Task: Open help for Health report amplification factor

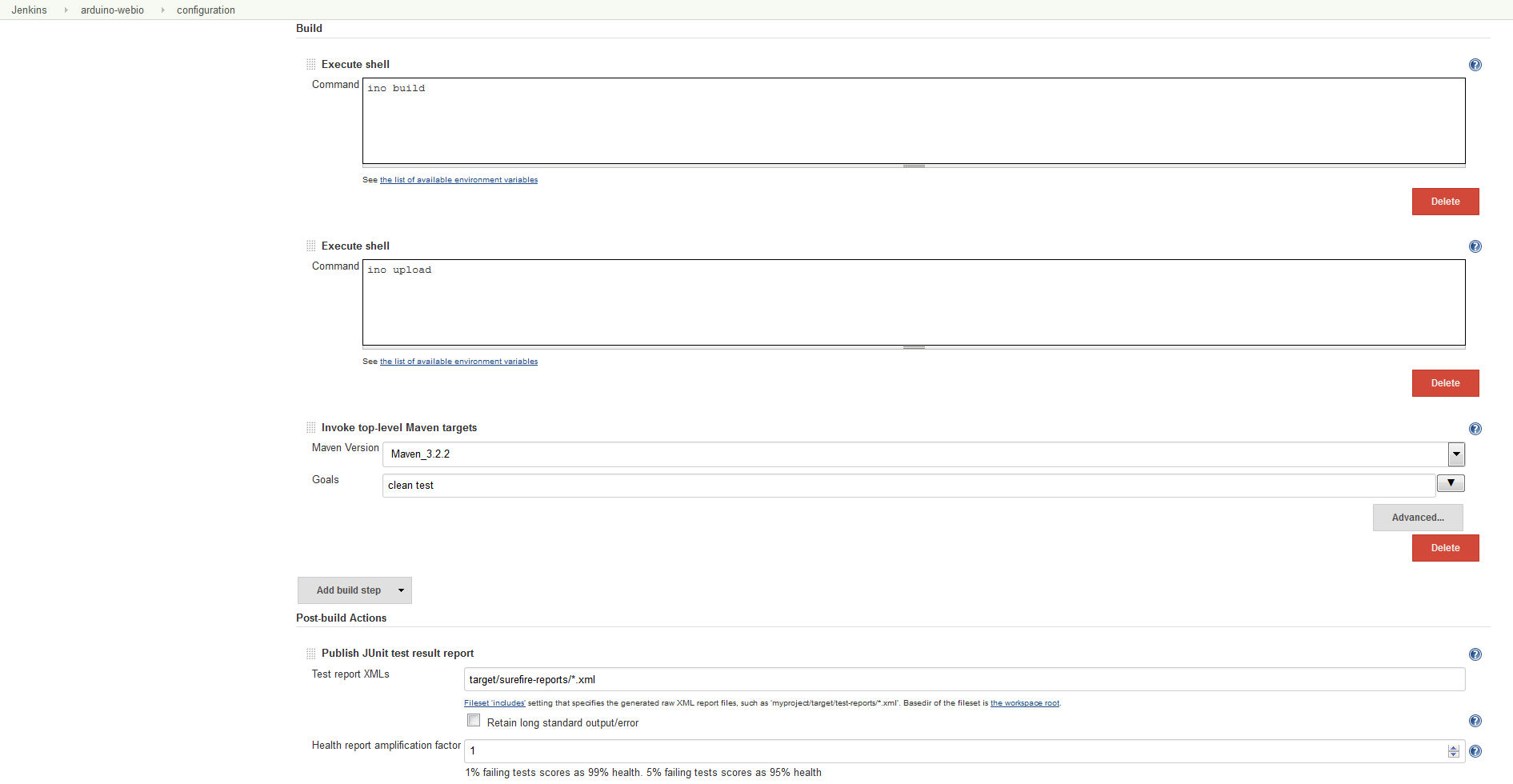Action: point(1475,751)
